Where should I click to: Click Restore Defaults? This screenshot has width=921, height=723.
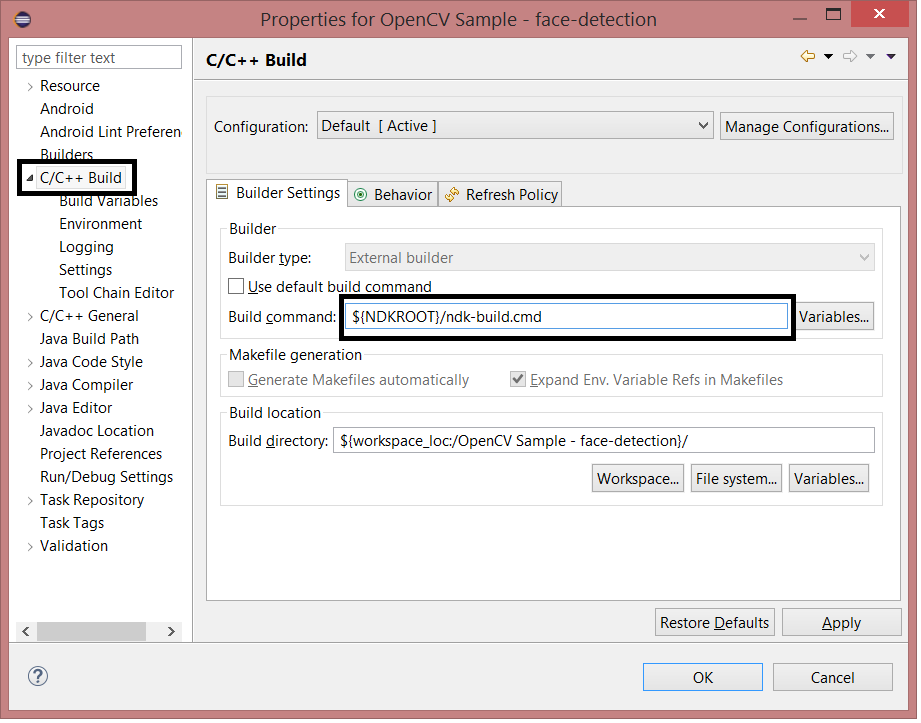click(714, 621)
